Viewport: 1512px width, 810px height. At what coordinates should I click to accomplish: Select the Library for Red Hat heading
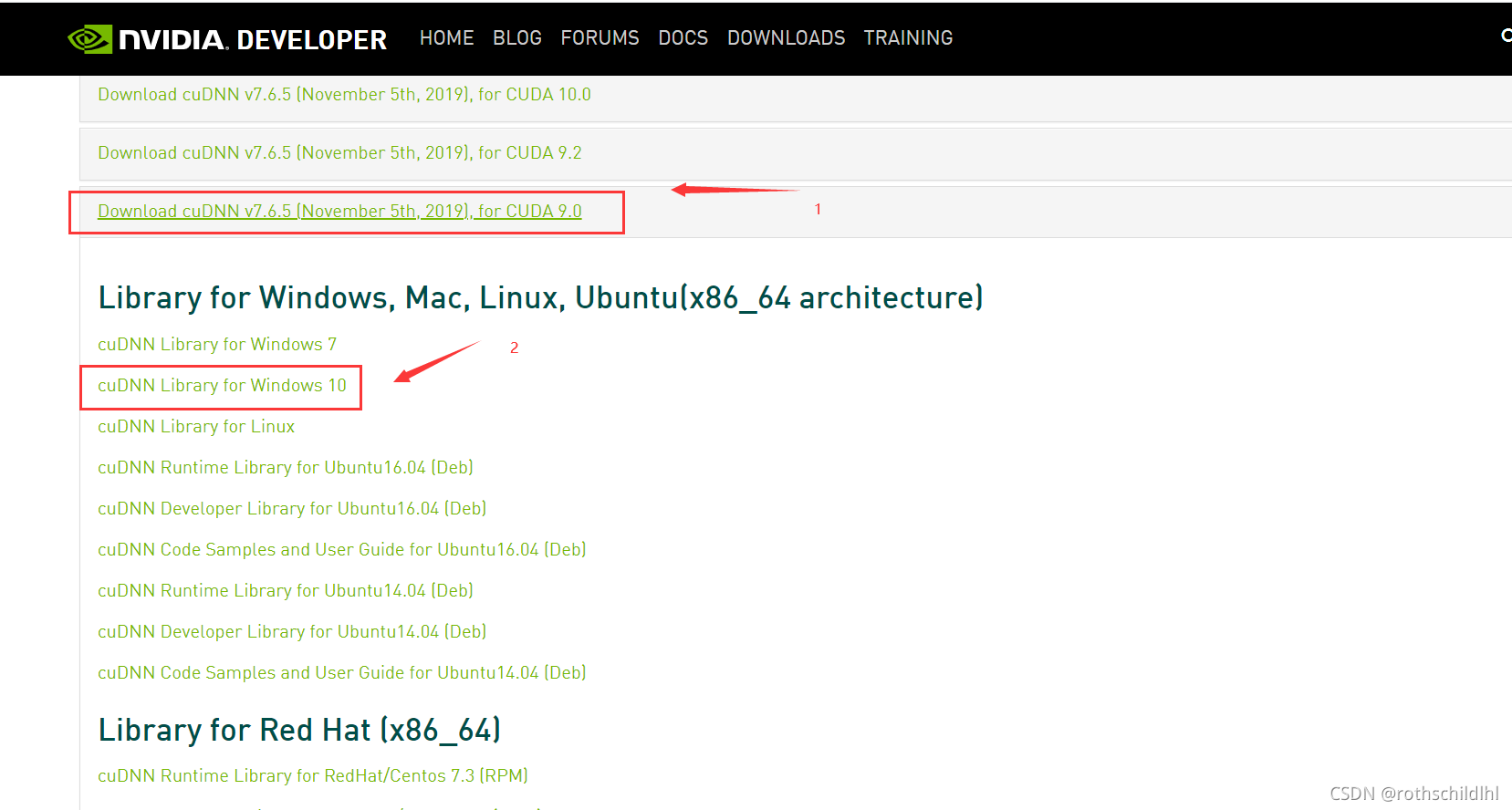[x=299, y=731]
